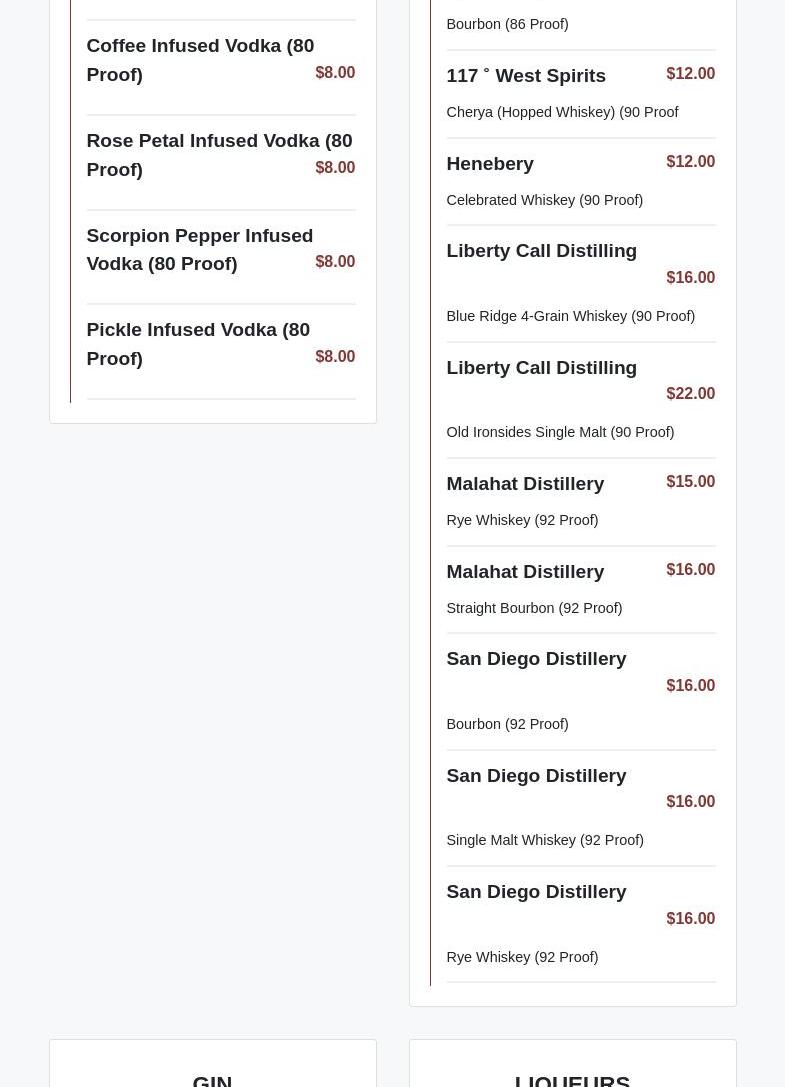The width and height of the screenshot is (785, 1087).
Task: Click the LIQUEURS section heading
Action: tap(572, 1079)
